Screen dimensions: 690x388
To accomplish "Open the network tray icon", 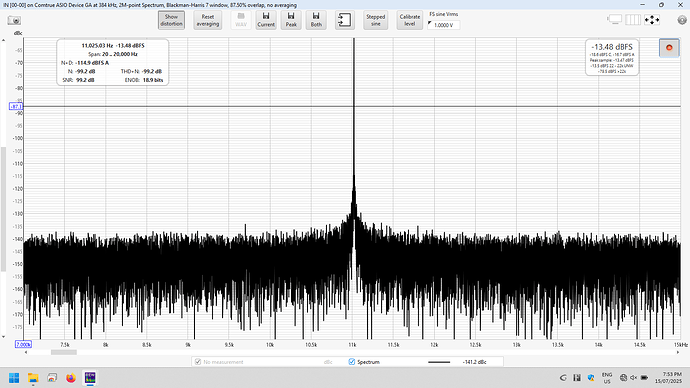I will click(623, 377).
